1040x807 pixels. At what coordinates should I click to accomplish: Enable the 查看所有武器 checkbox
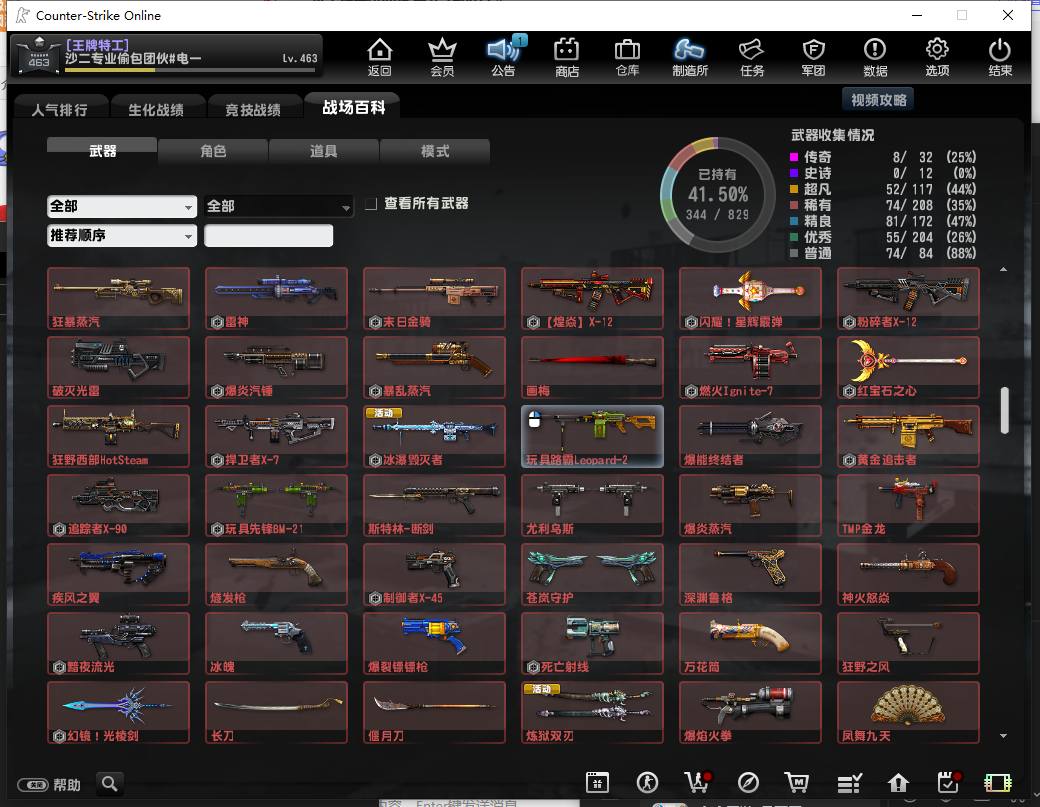371,204
